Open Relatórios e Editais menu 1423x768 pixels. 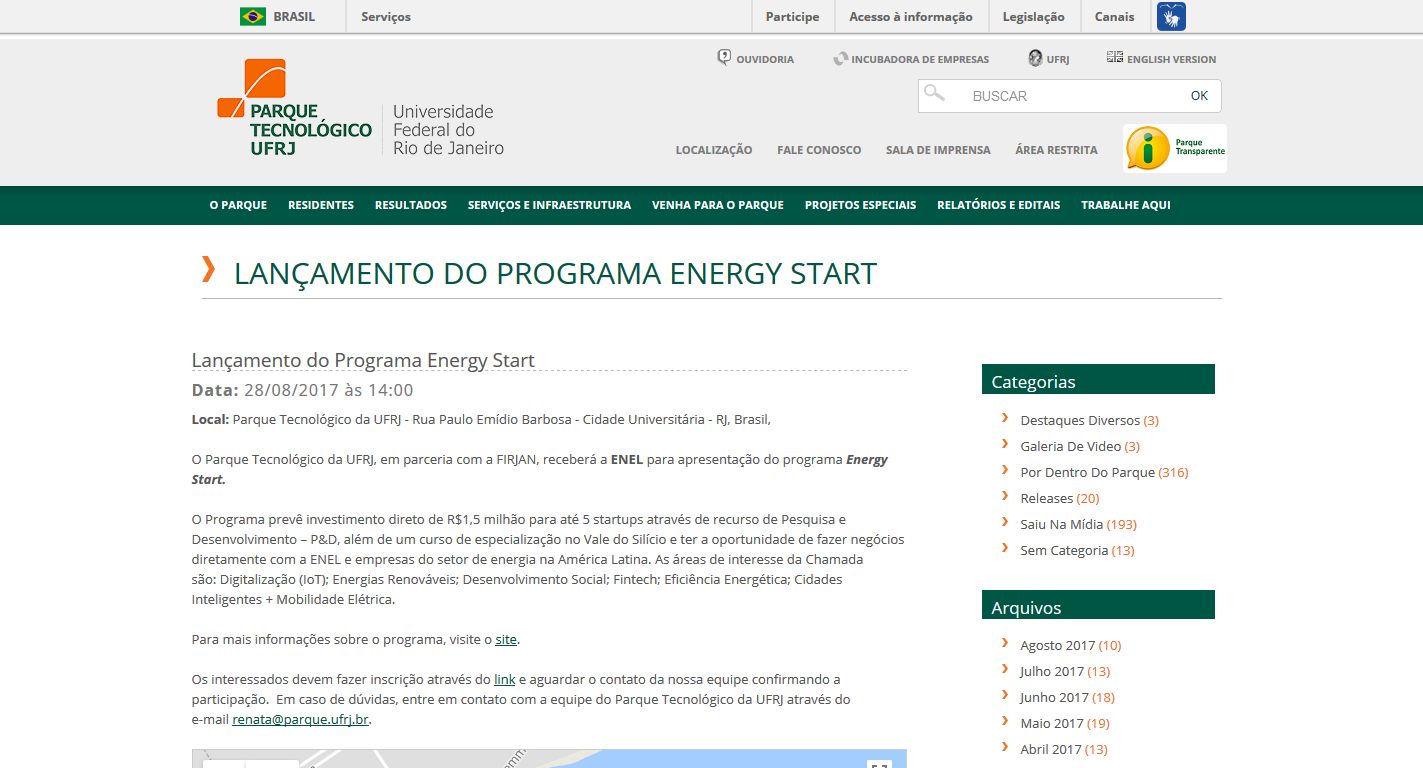(998, 205)
